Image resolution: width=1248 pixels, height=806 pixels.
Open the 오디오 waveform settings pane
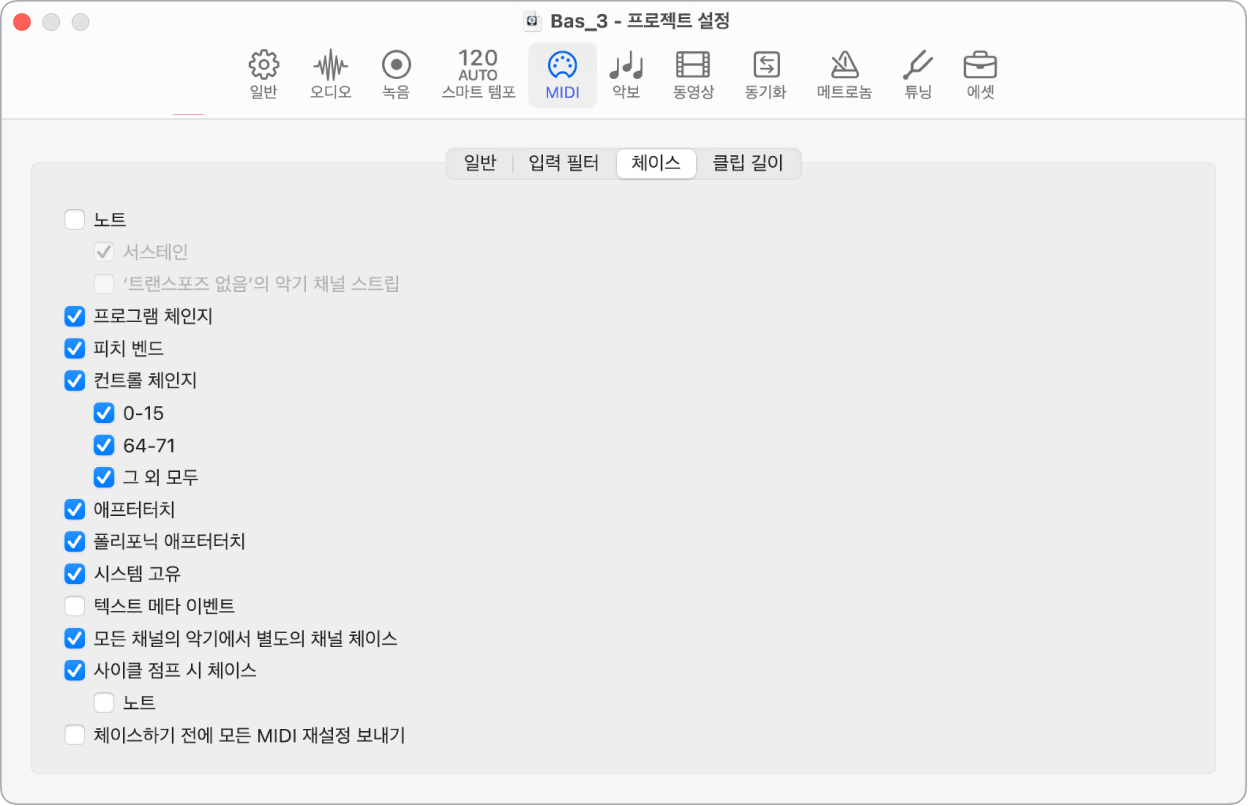point(330,75)
